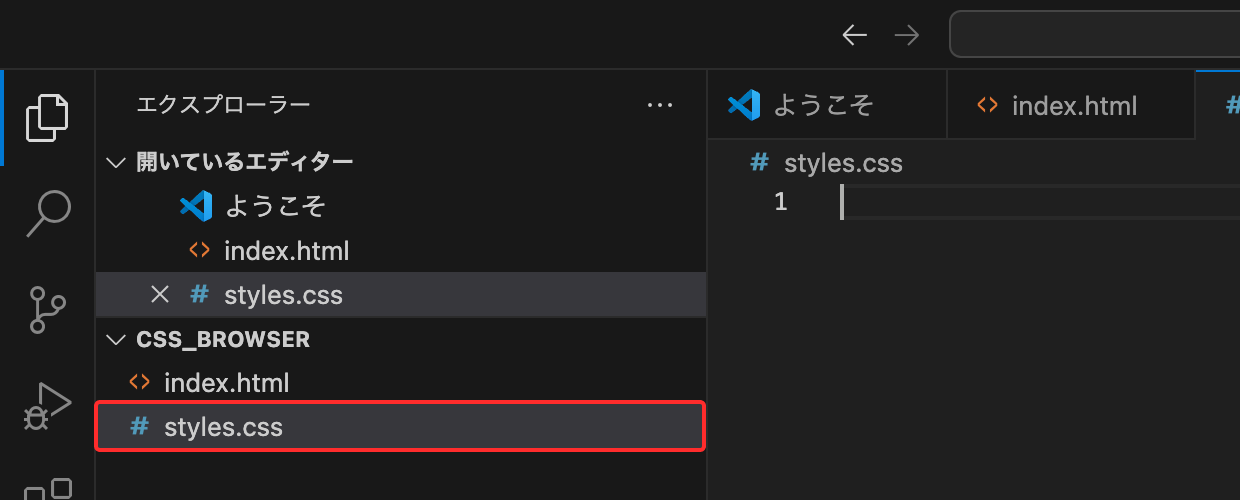
Task: Click styles.css in the editor breadcrumb
Action: pos(843,163)
